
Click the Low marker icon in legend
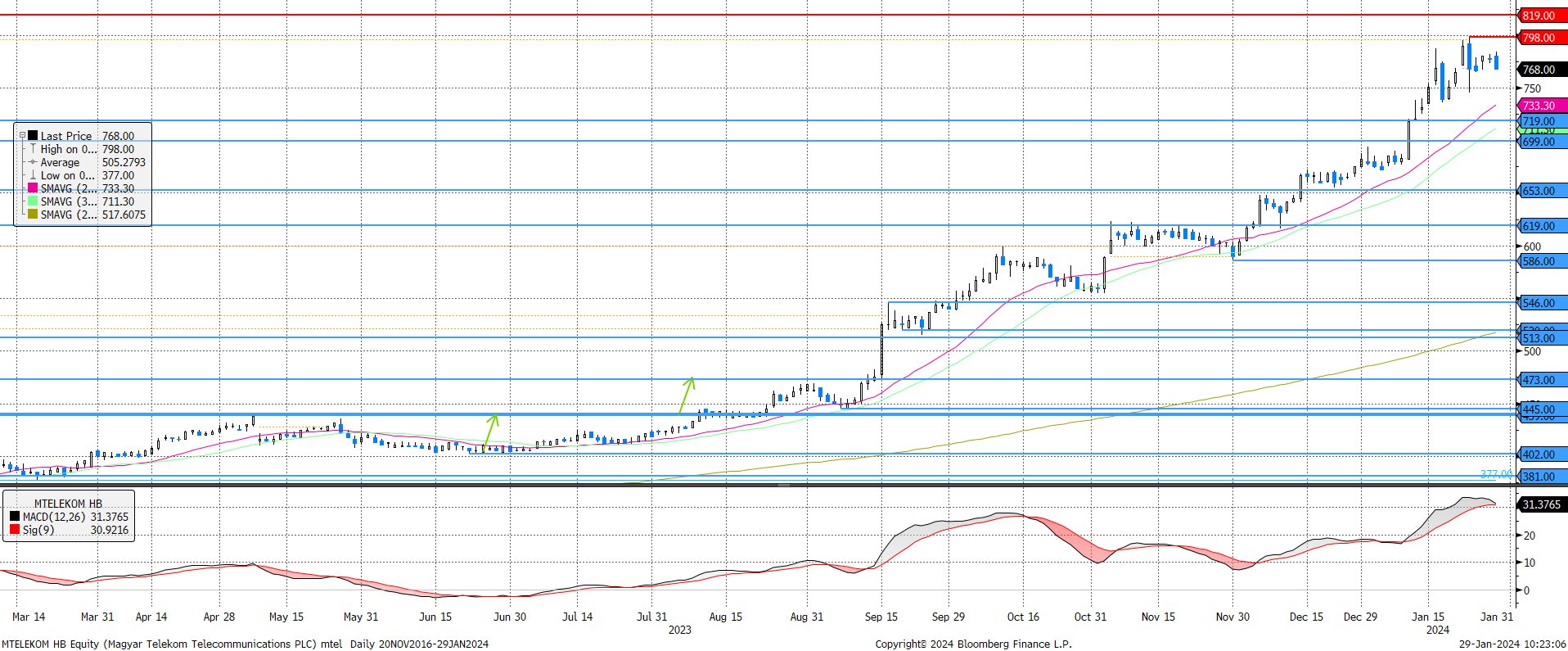pos(33,175)
